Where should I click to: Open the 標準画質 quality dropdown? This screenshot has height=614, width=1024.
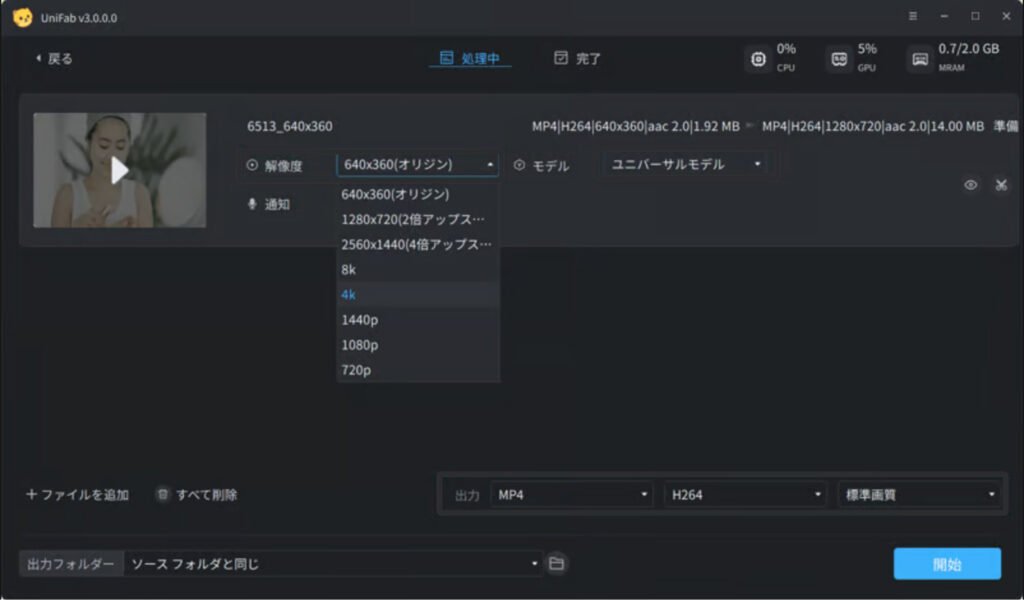(917, 493)
